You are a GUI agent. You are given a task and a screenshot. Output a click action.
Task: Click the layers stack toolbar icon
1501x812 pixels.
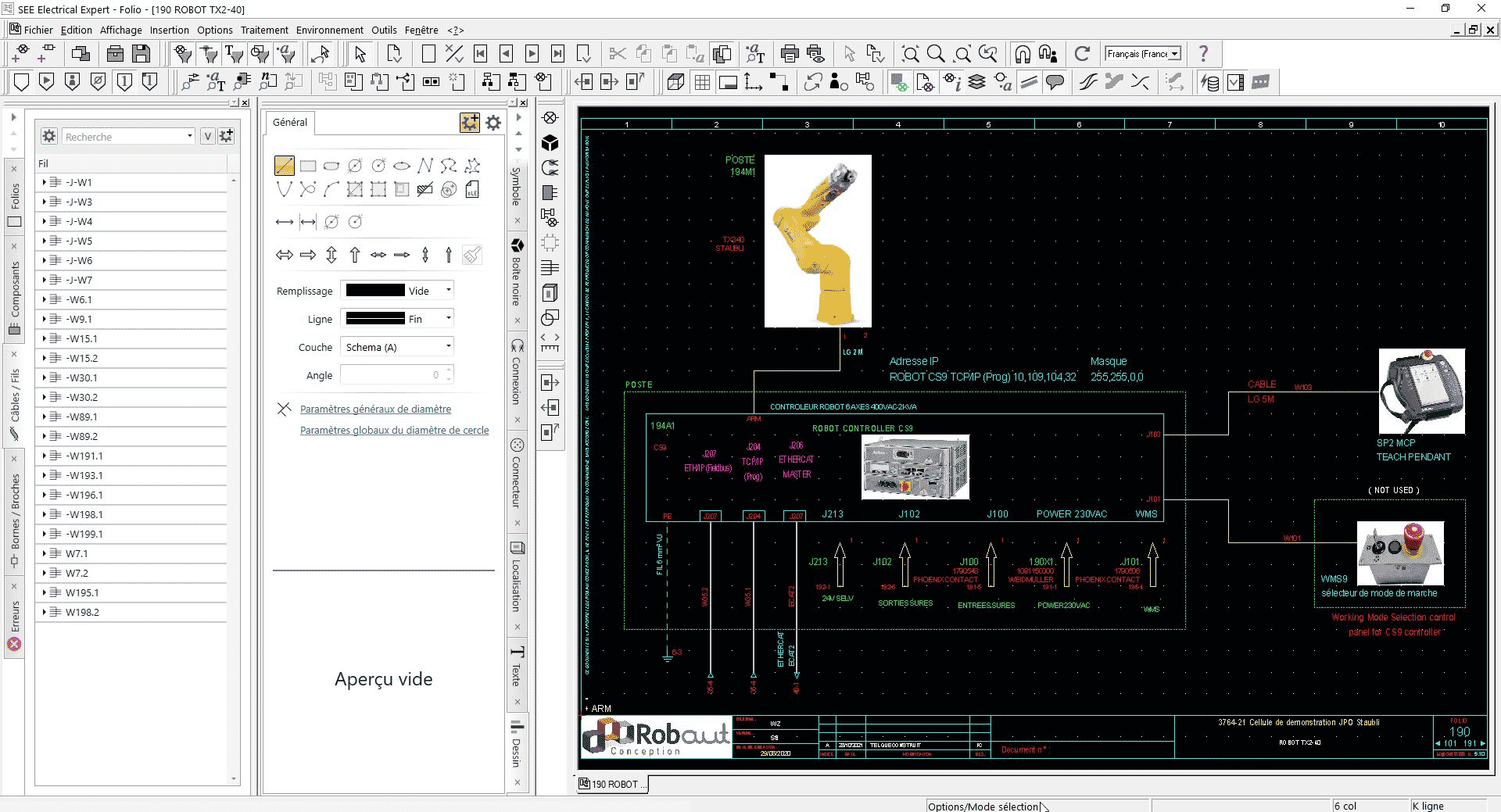977,82
